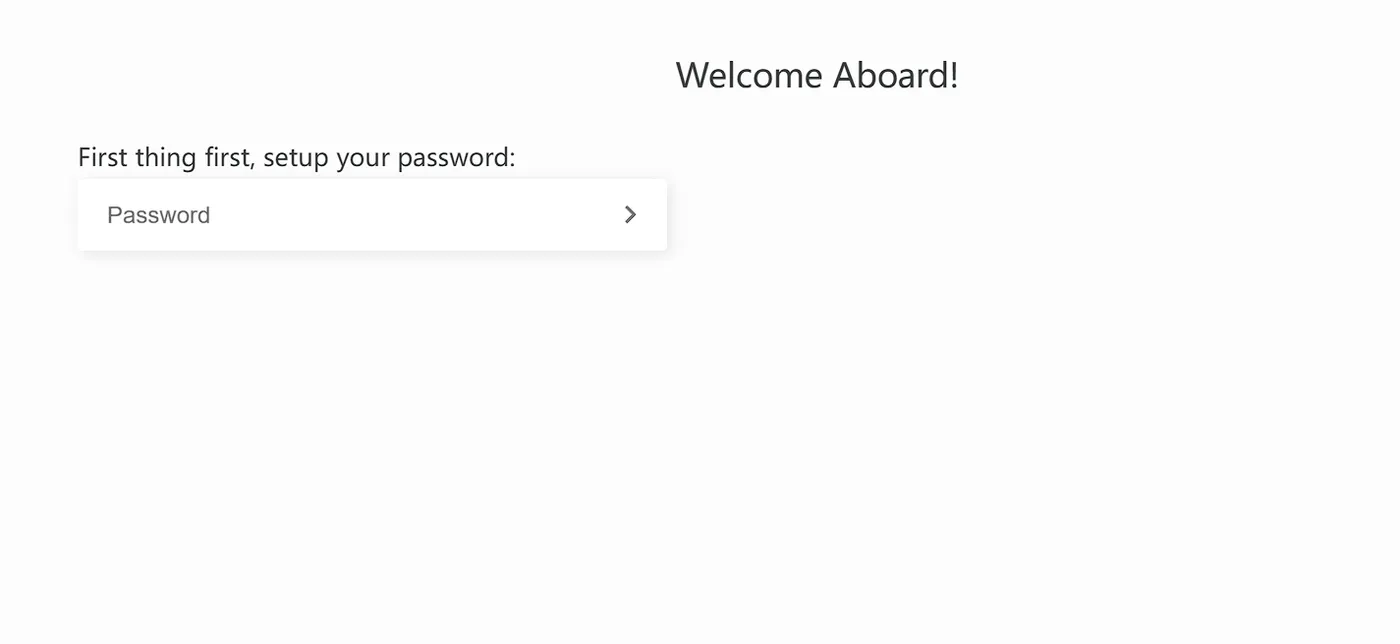The width and height of the screenshot is (1400, 644).
Task: Select the 'Welcome Aboard!' heading text
Action: pyautogui.click(x=817, y=75)
